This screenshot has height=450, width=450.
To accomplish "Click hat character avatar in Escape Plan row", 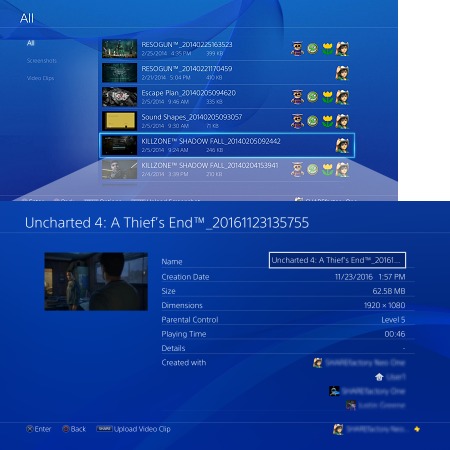I will click(297, 97).
